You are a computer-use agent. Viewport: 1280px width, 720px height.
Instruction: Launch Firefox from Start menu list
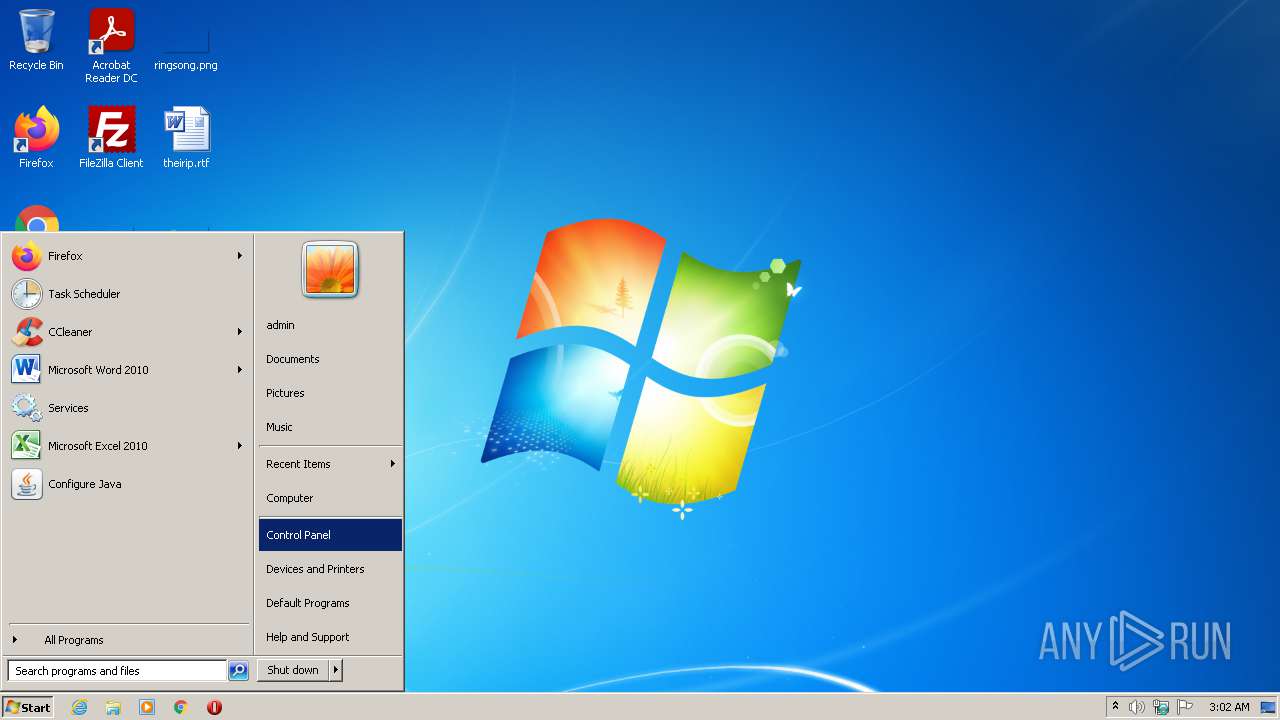coord(127,256)
